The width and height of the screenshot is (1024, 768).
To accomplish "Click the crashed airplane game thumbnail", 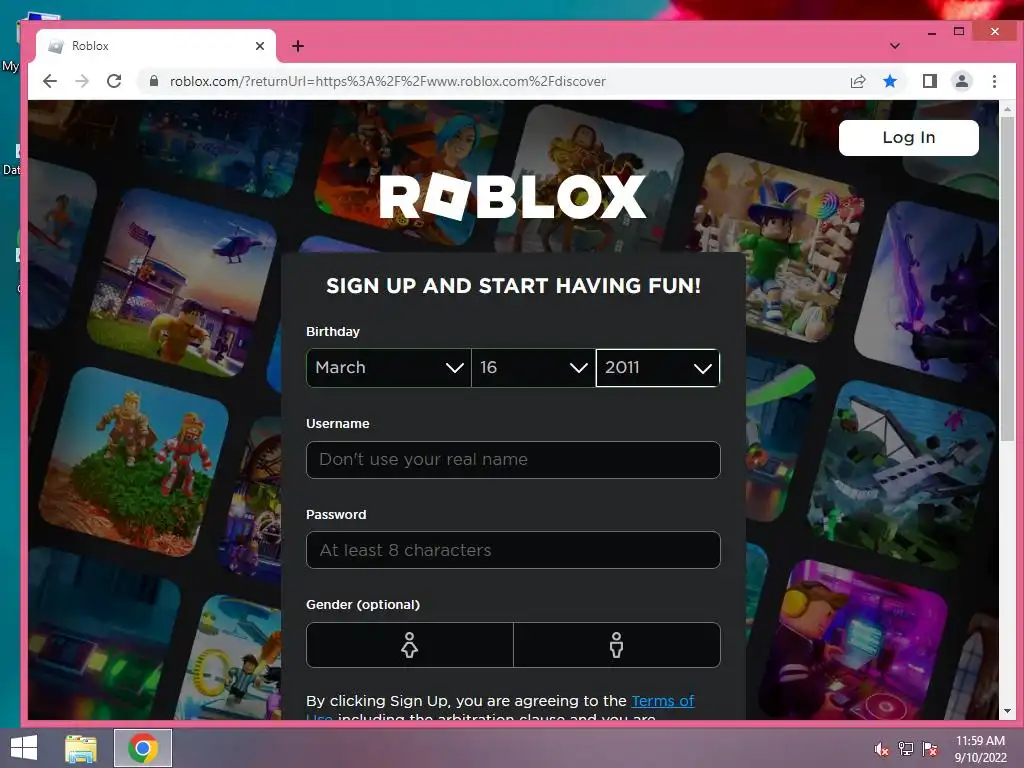I will [x=901, y=476].
